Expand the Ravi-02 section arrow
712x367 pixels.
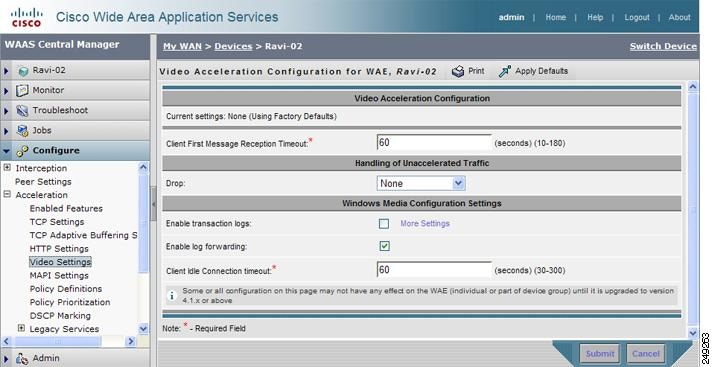click(x=6, y=71)
